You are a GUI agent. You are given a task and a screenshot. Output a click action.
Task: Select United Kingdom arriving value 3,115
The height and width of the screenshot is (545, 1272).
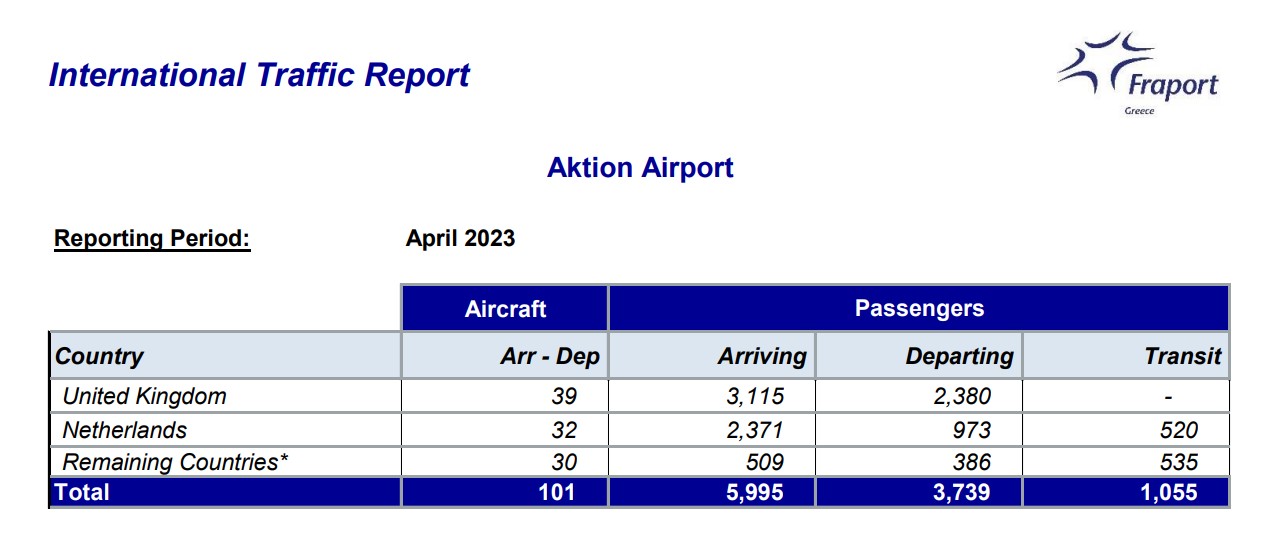pos(755,396)
